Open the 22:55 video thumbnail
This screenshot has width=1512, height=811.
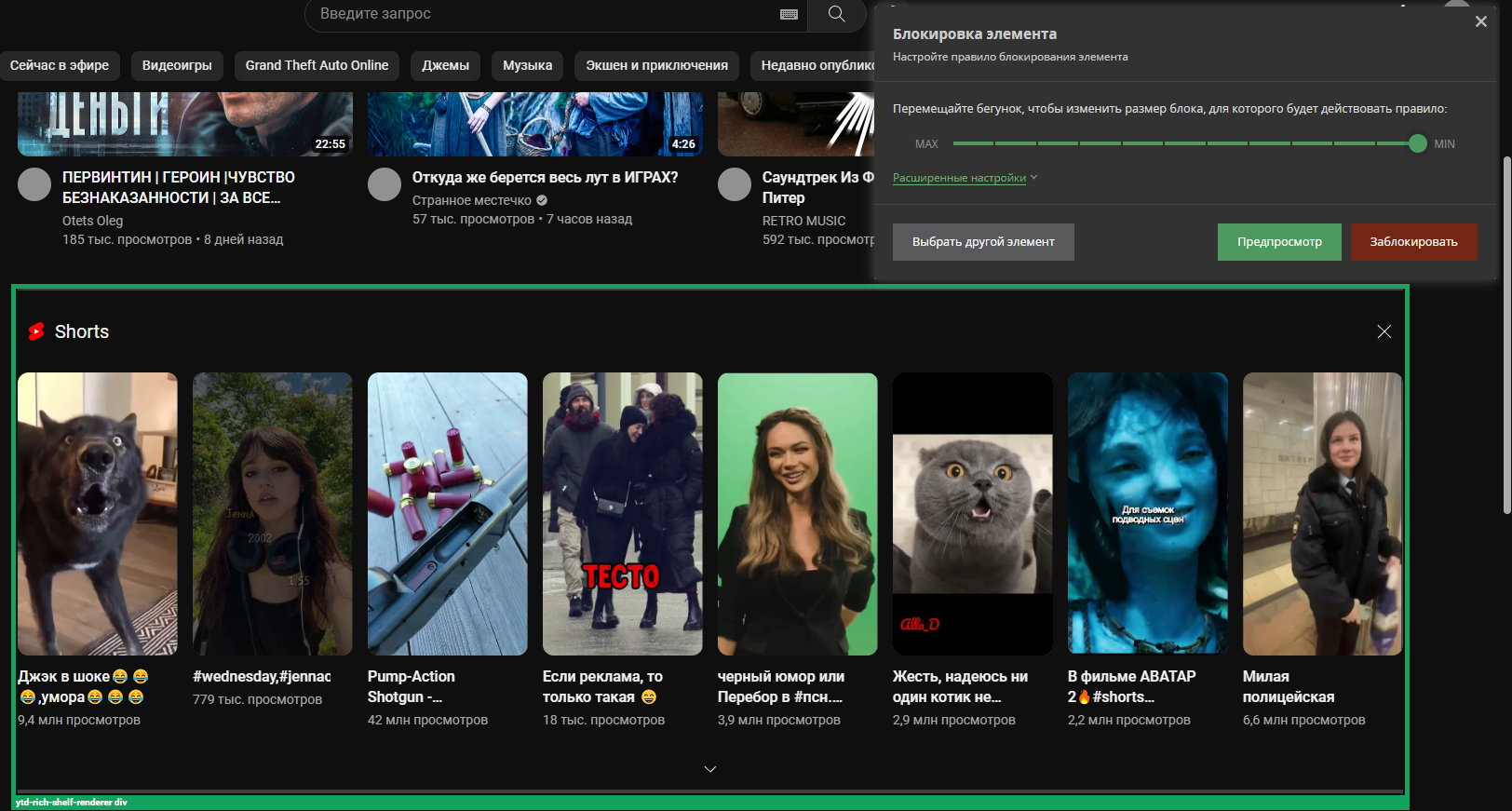pos(185,123)
